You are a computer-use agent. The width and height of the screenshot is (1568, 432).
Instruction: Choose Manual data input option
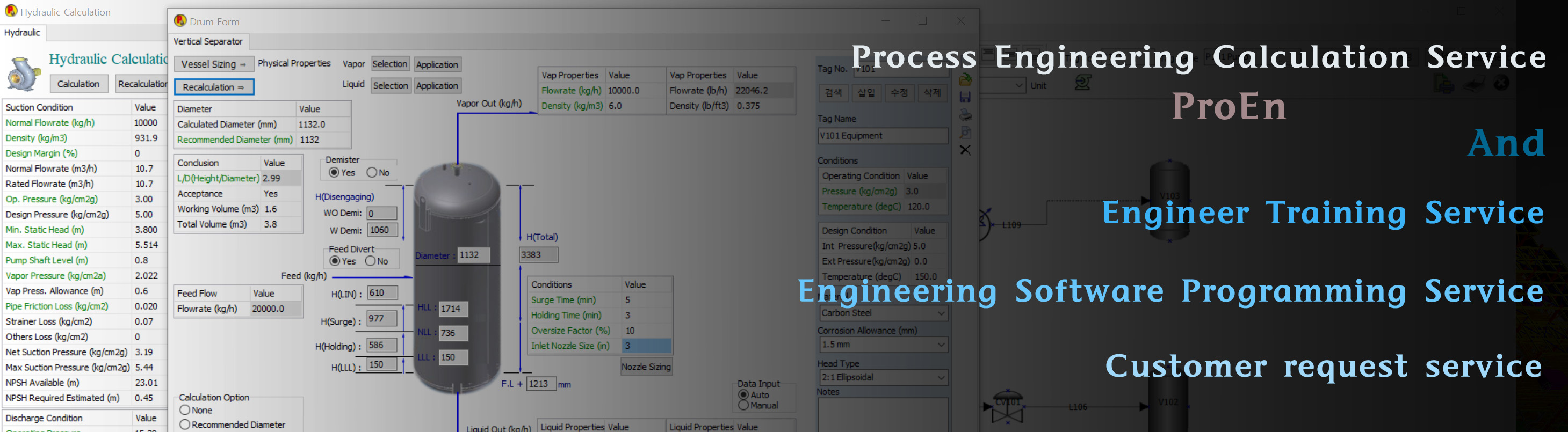pyautogui.click(x=743, y=406)
